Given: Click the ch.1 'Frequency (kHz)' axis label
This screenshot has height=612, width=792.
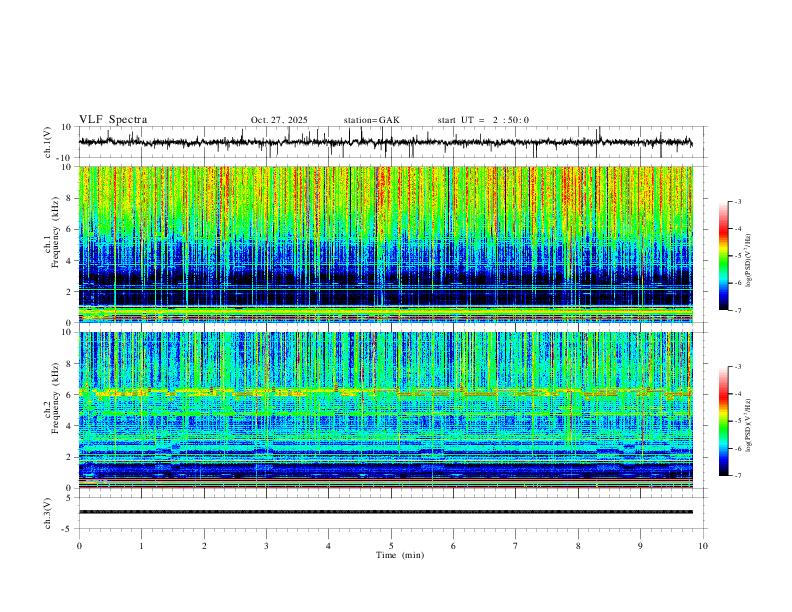Looking at the screenshot, I should pyautogui.click(x=55, y=233).
